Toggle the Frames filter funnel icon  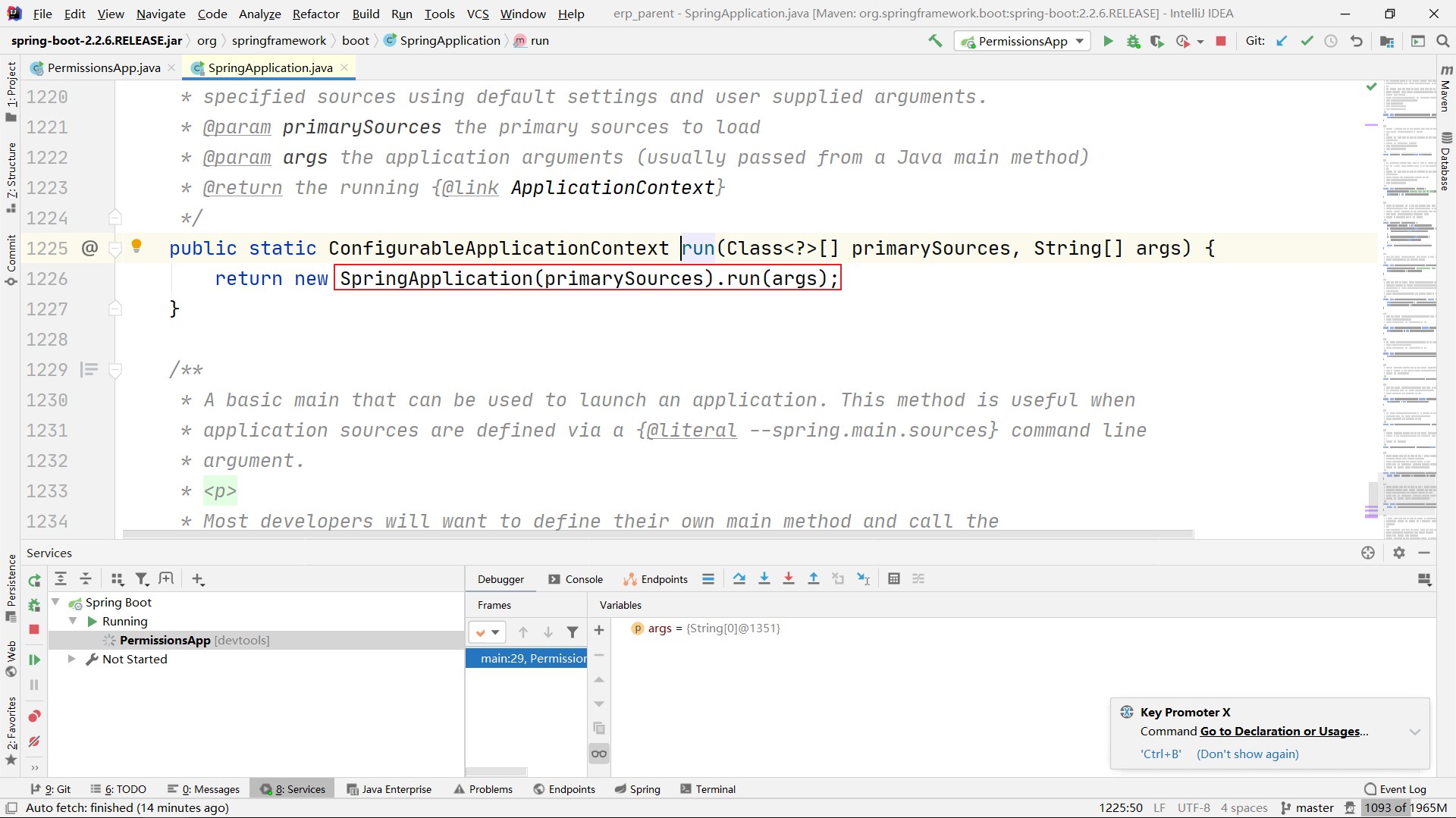573,632
